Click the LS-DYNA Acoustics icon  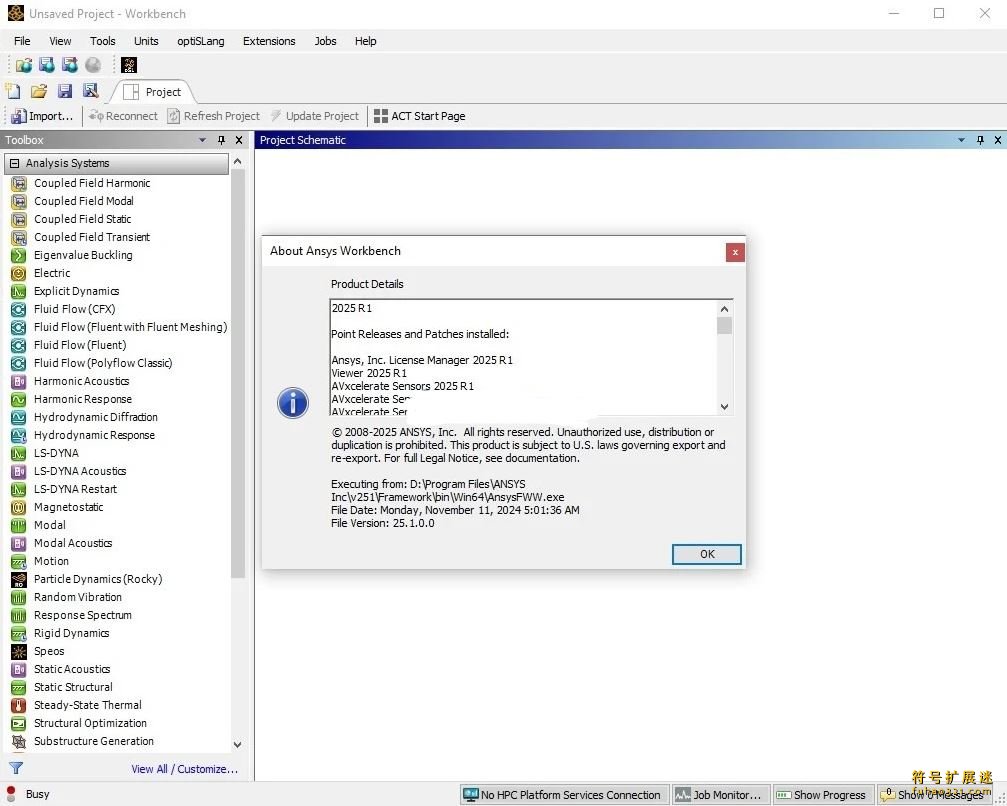click(x=19, y=471)
